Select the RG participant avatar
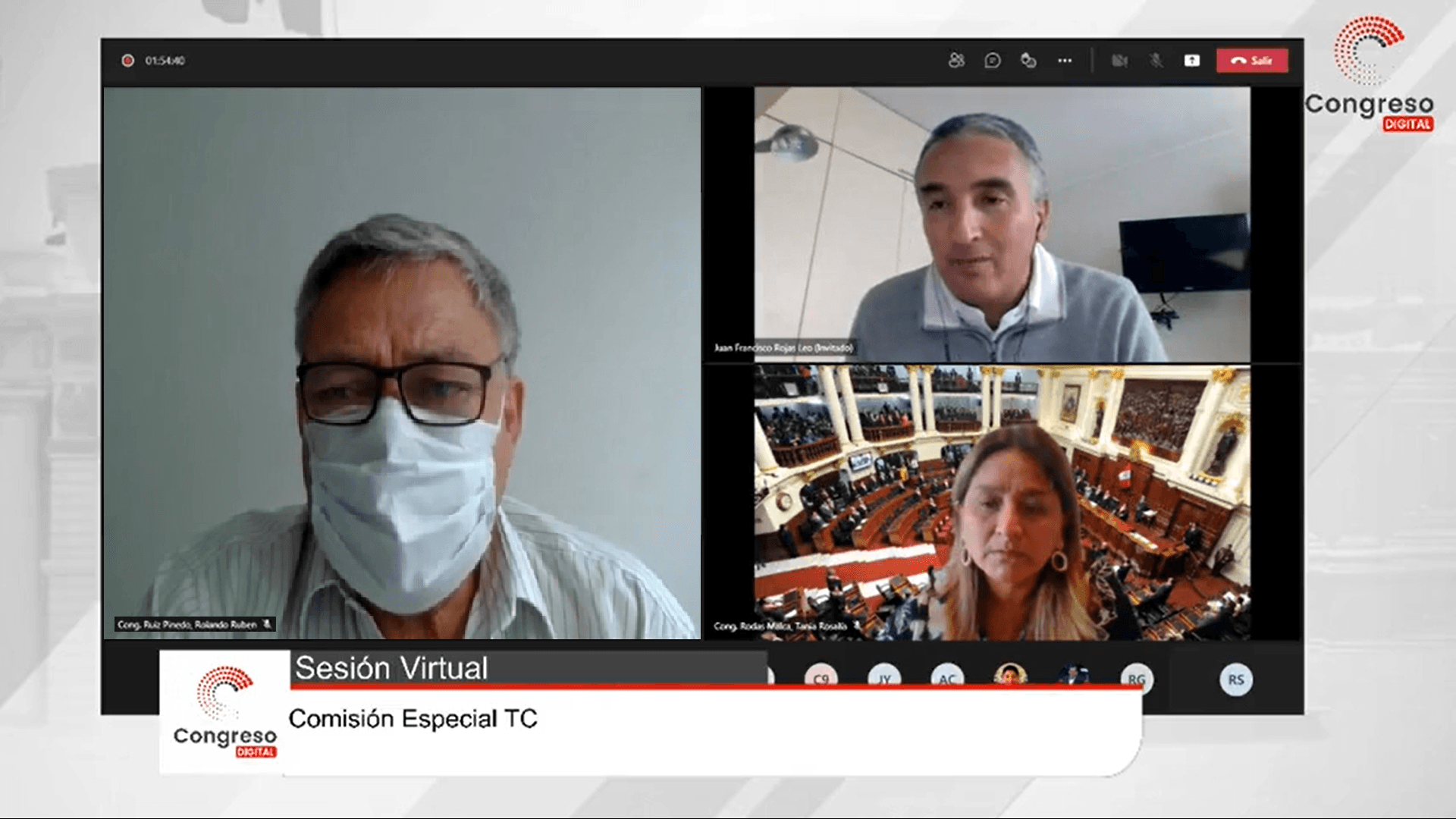 [x=1136, y=677]
